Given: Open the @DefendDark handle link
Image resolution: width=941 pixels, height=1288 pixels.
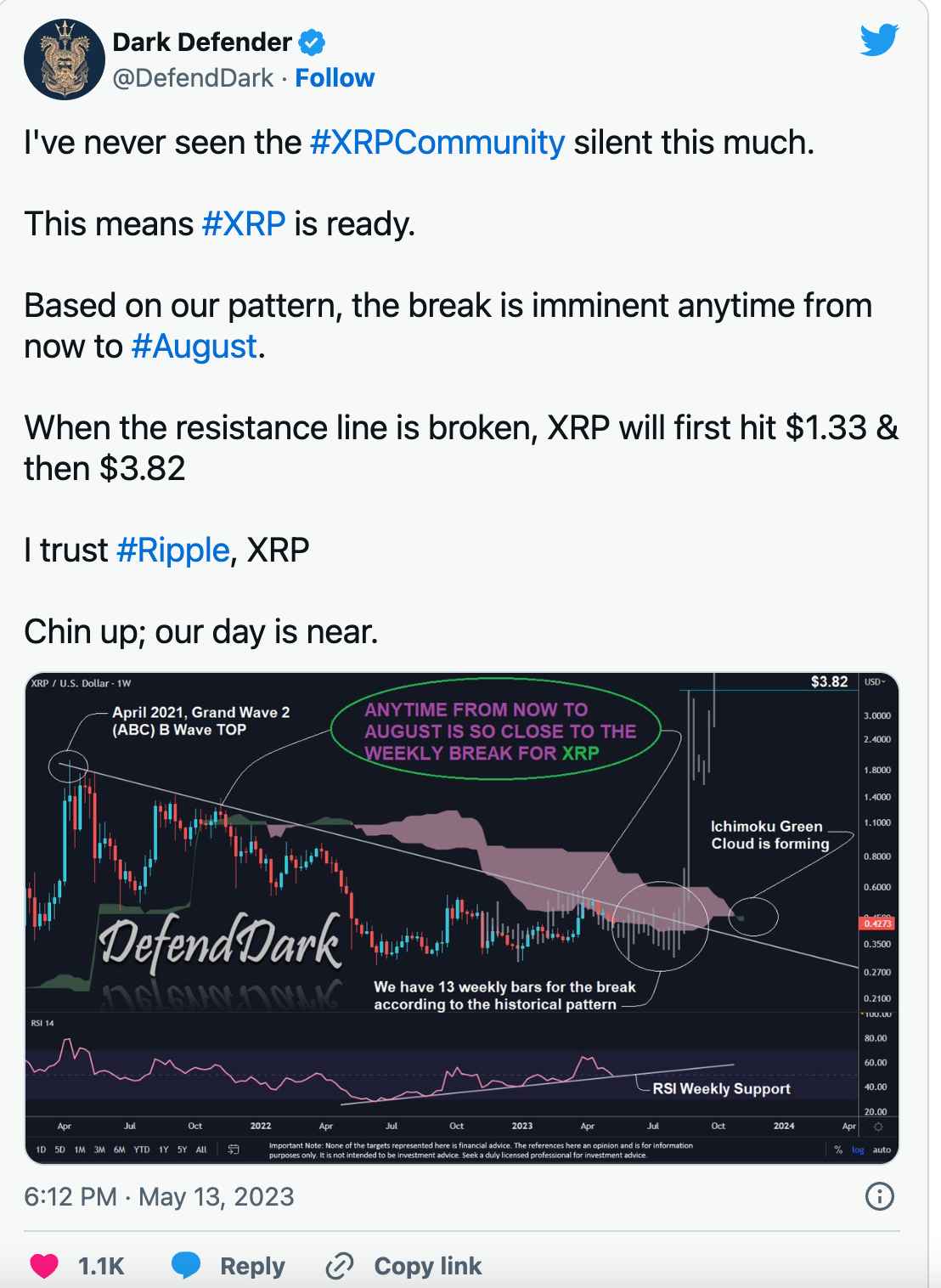Looking at the screenshot, I should click(193, 78).
